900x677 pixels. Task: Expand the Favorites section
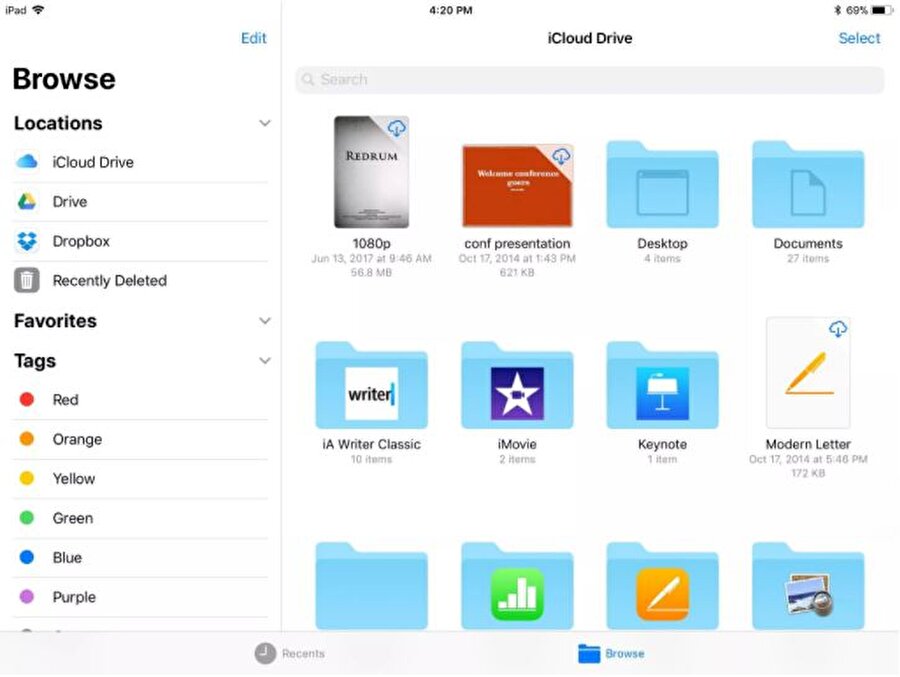(265, 321)
